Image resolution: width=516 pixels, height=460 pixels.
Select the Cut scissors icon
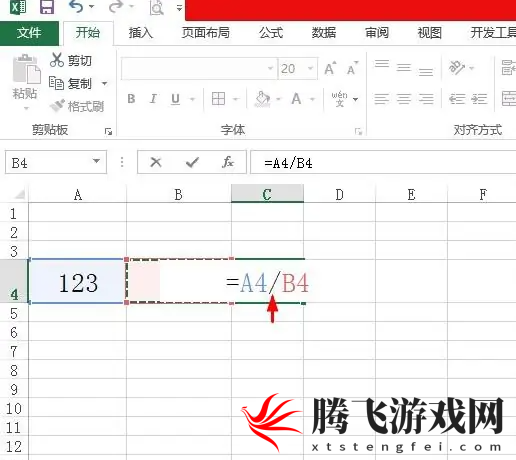(56, 60)
